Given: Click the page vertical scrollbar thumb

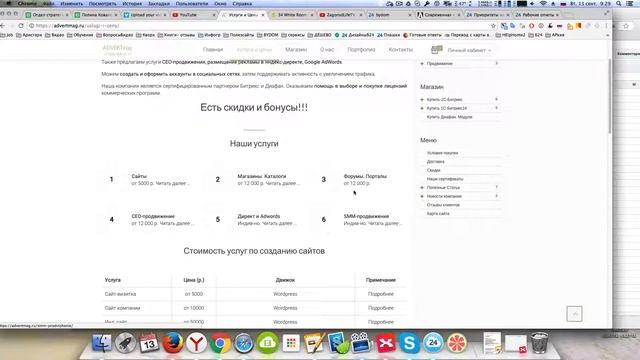Looking at the screenshot, I should coord(610,96).
